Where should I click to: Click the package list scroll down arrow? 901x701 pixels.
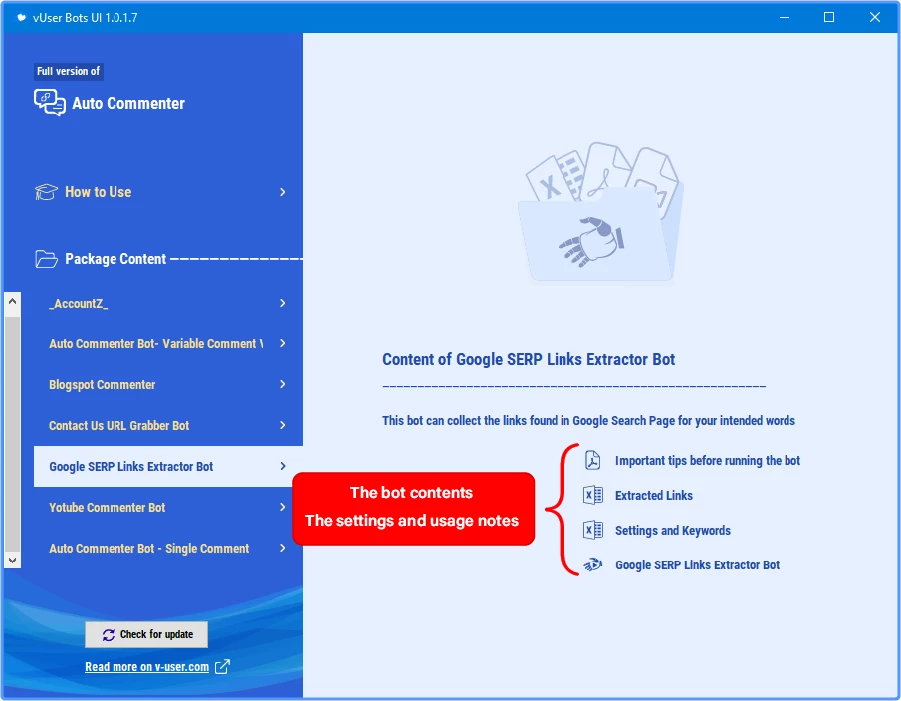click(13, 560)
